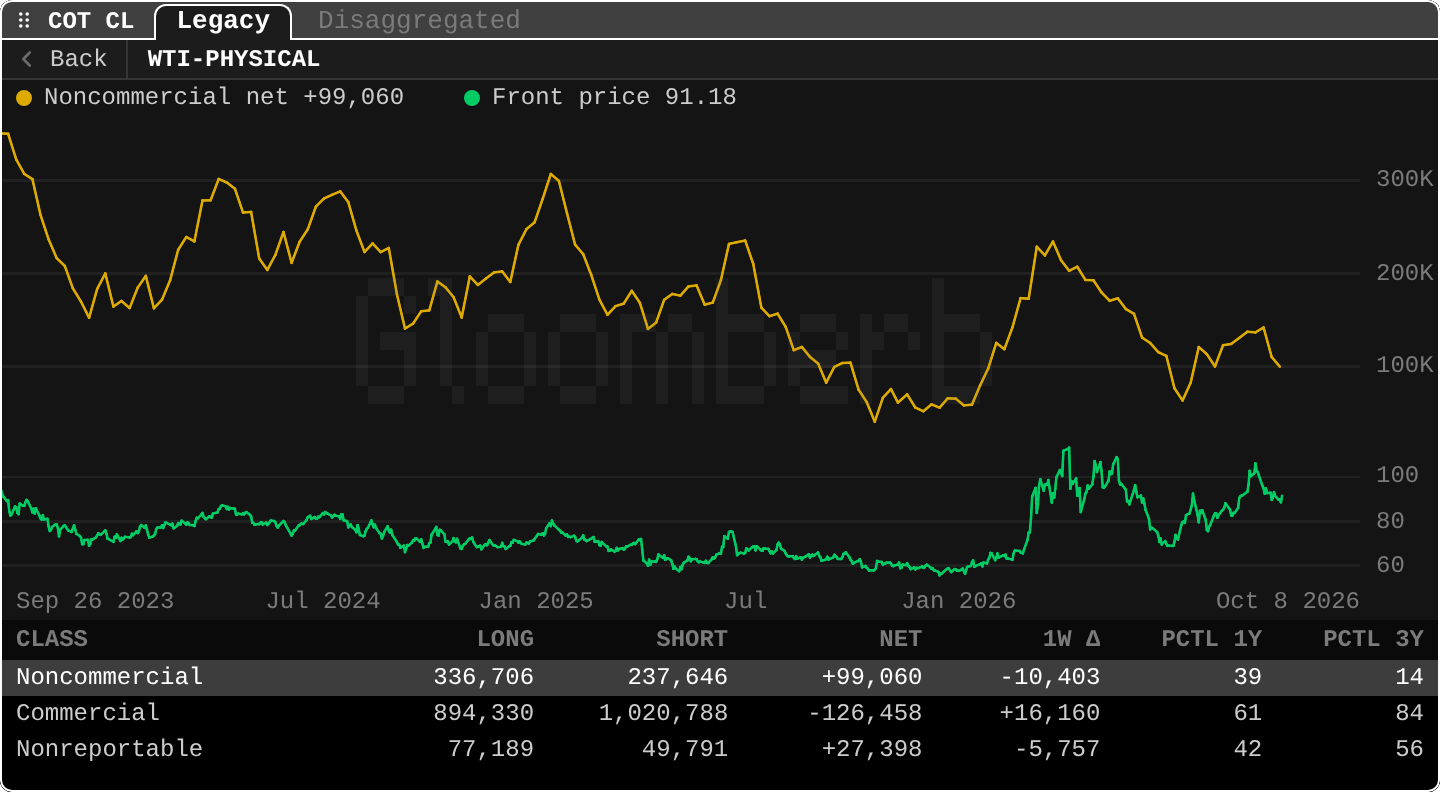Click Noncommercial long value 336,706
The image size is (1440, 792).
pyautogui.click(x=484, y=677)
